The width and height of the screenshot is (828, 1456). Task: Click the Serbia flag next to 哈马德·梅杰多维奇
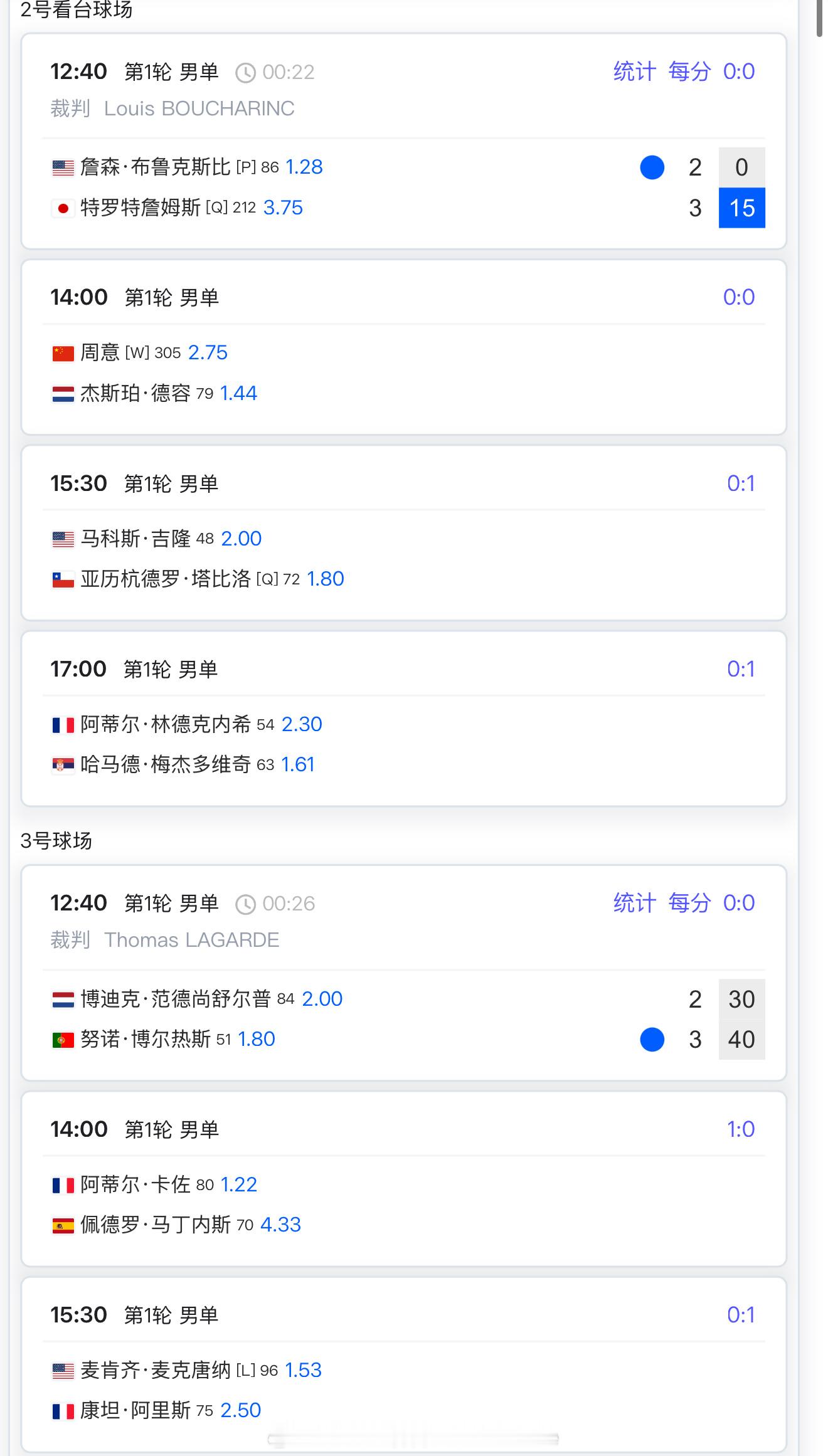coord(63,765)
